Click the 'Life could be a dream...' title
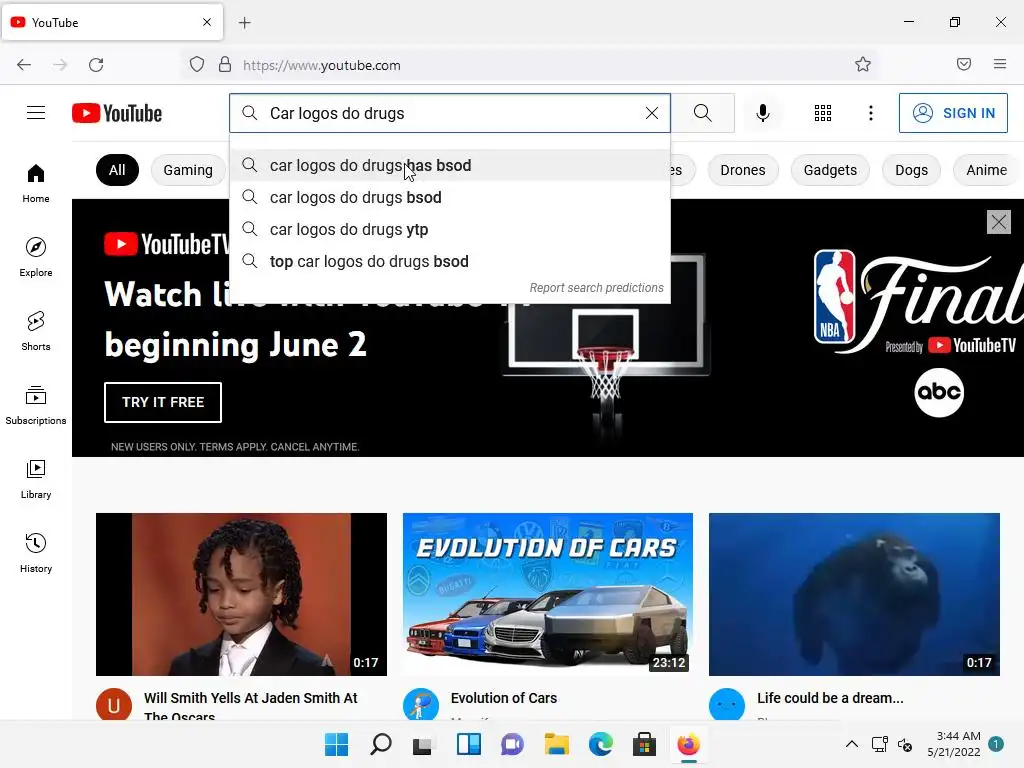 [830, 698]
